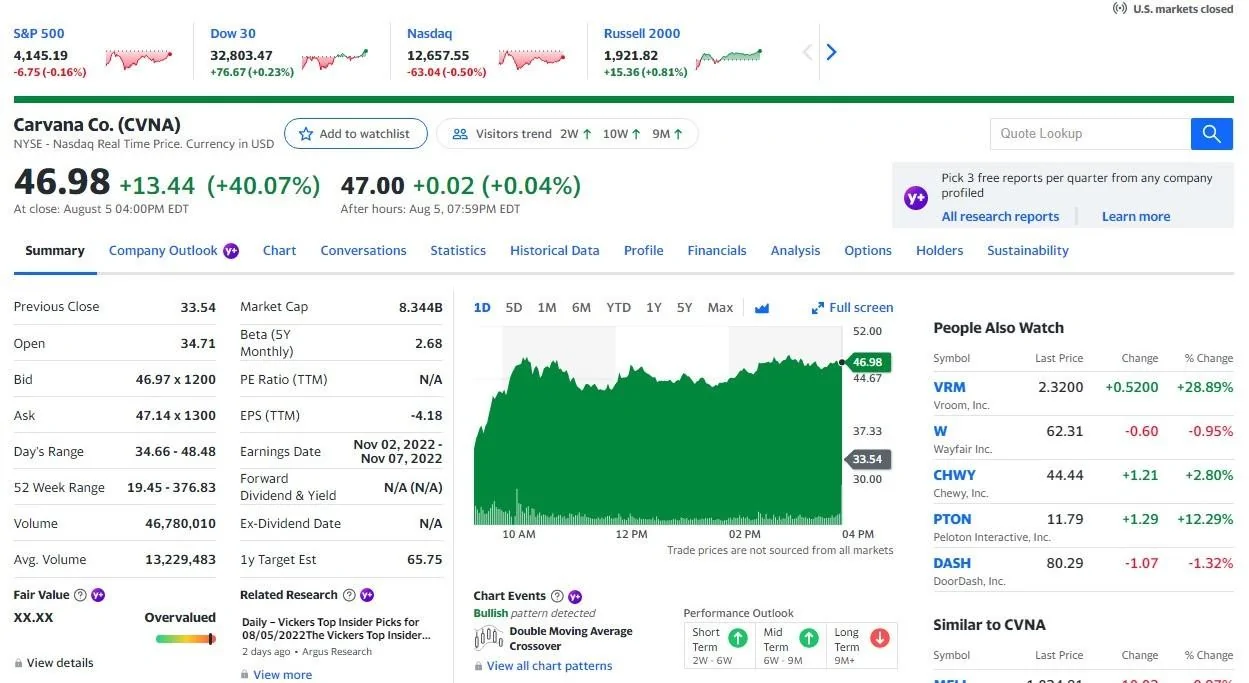1249x683 pixels.
Task: Click the visitors trend people icon
Action: [x=460, y=134]
